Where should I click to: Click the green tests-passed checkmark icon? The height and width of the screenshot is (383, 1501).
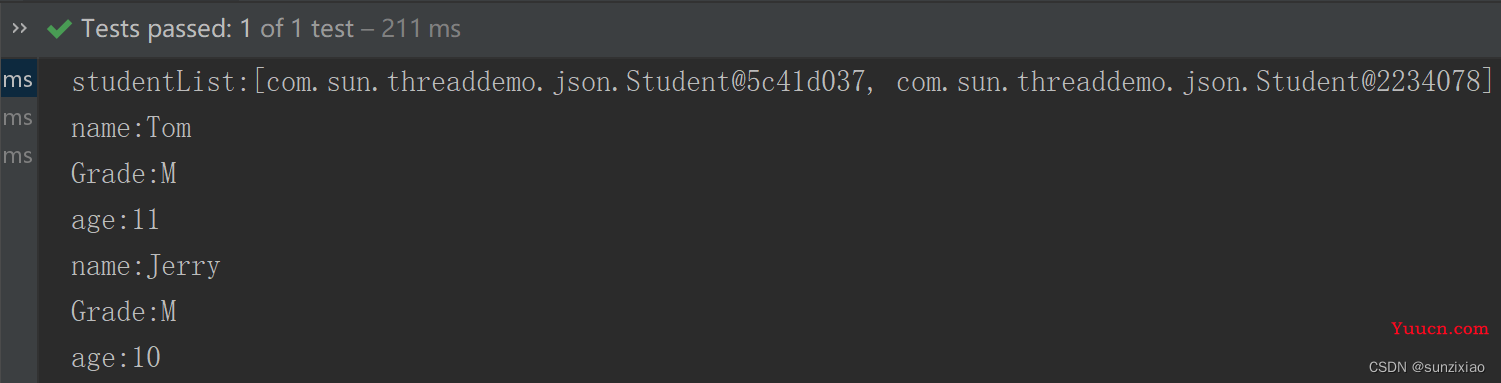coord(59,29)
